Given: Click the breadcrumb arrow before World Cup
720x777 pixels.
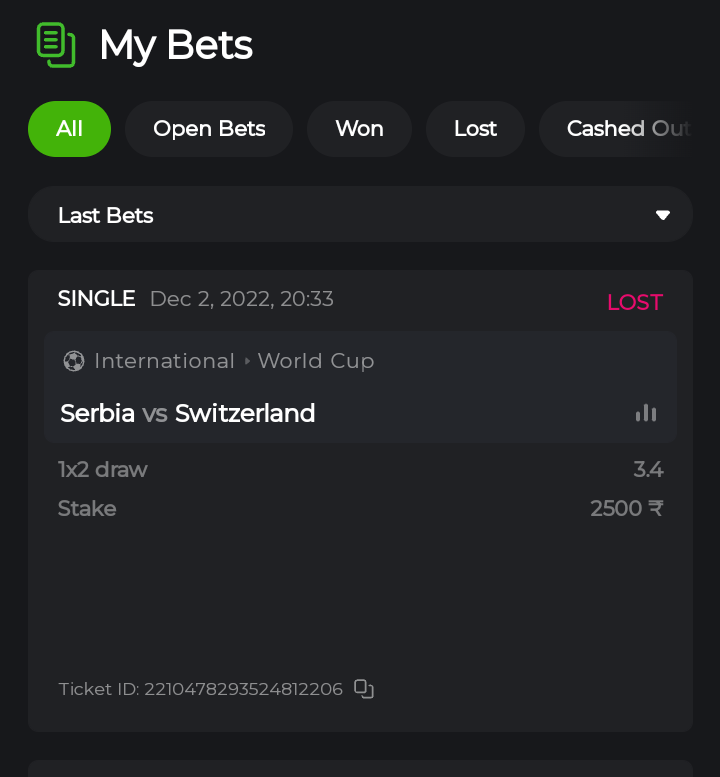Looking at the screenshot, I should click(x=247, y=361).
